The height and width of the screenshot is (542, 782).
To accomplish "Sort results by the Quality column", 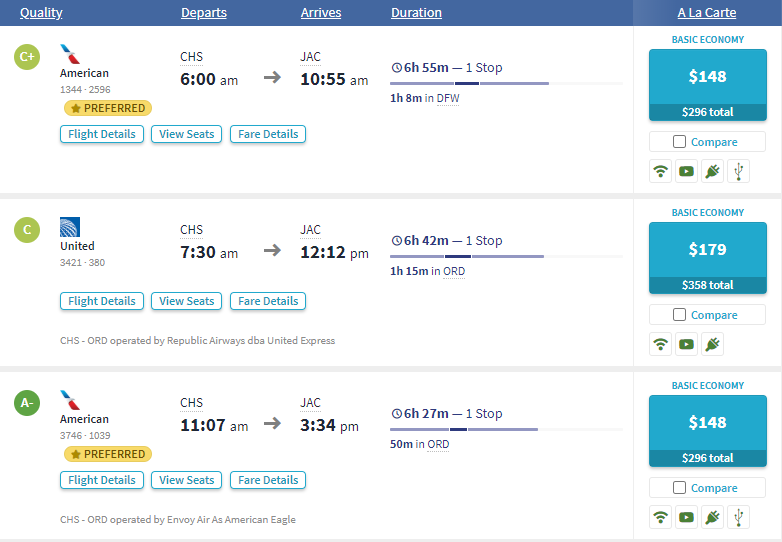I will 41,13.
